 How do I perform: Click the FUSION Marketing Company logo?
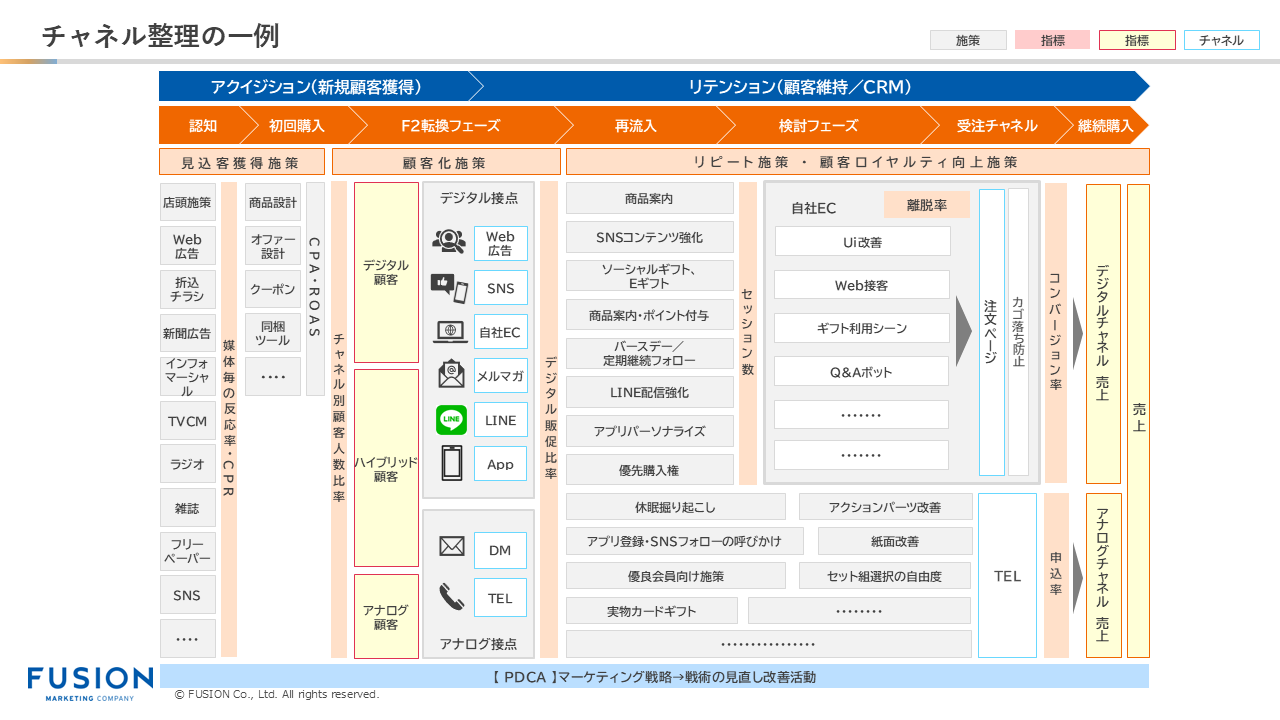coord(90,683)
